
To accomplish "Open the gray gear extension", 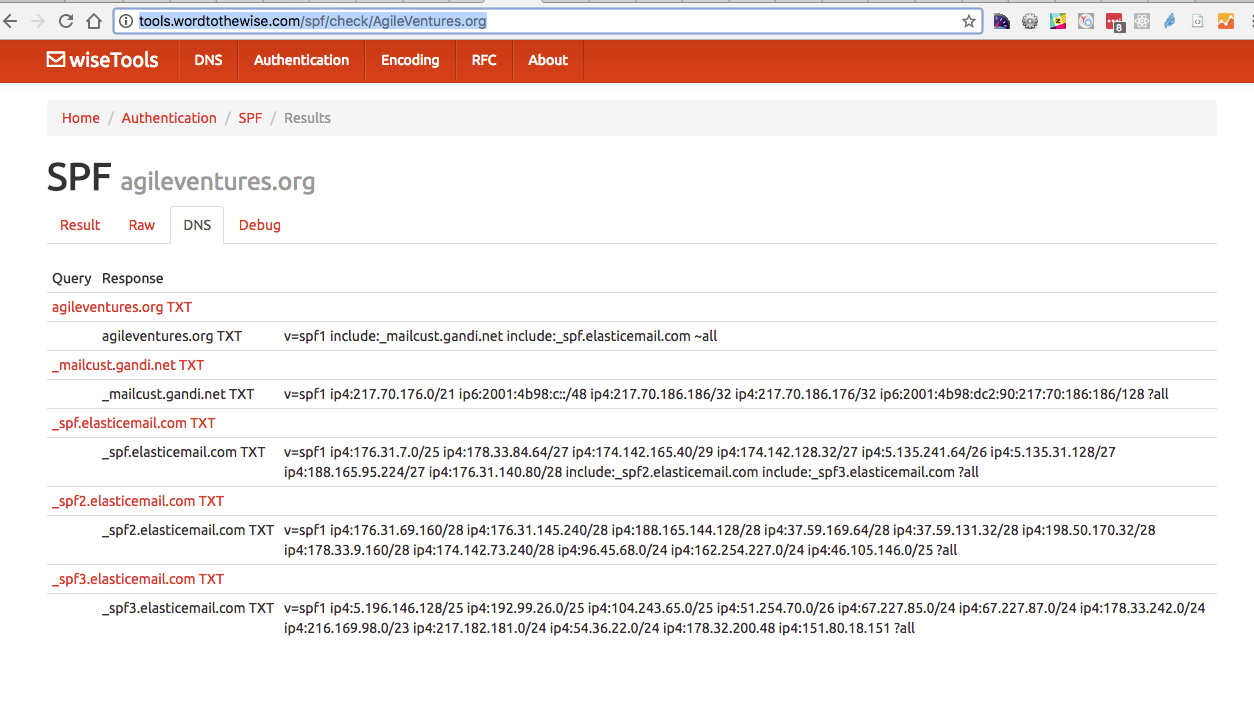I will coord(1030,21).
